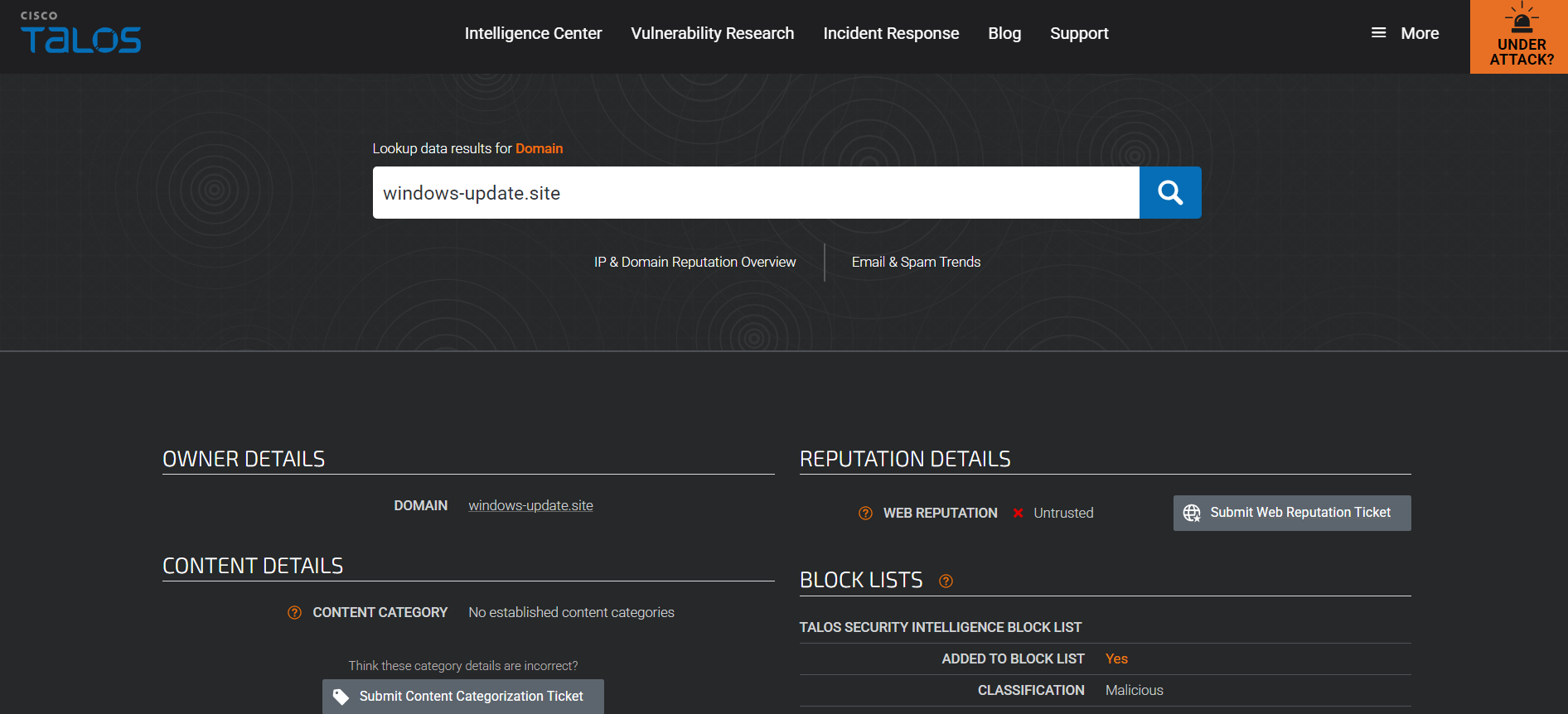
Task: Click the ADDED TO BLOCK LIST label
Action: [x=1013, y=659]
